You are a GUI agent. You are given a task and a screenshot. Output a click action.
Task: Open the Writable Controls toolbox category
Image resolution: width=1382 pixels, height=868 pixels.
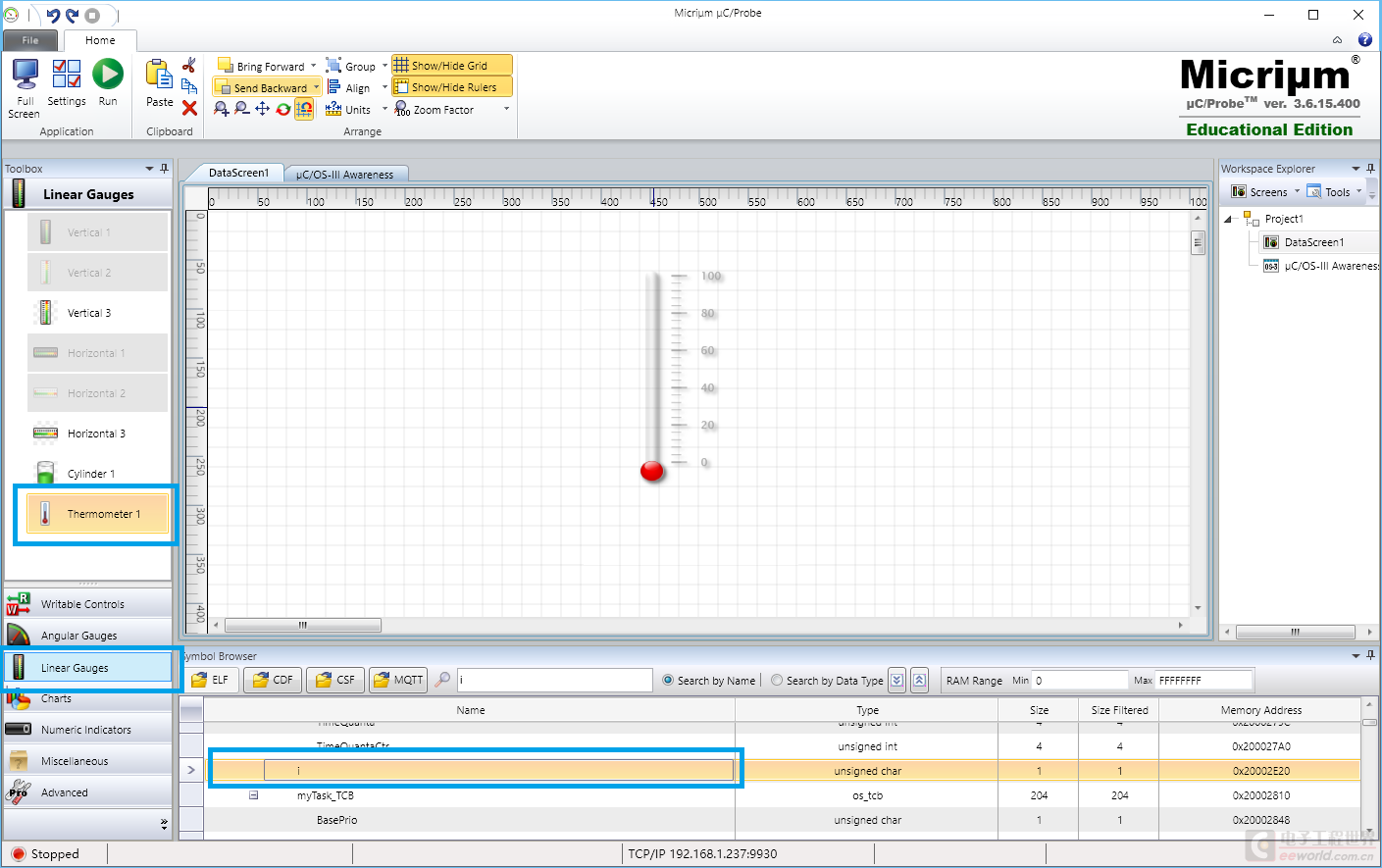click(88, 604)
